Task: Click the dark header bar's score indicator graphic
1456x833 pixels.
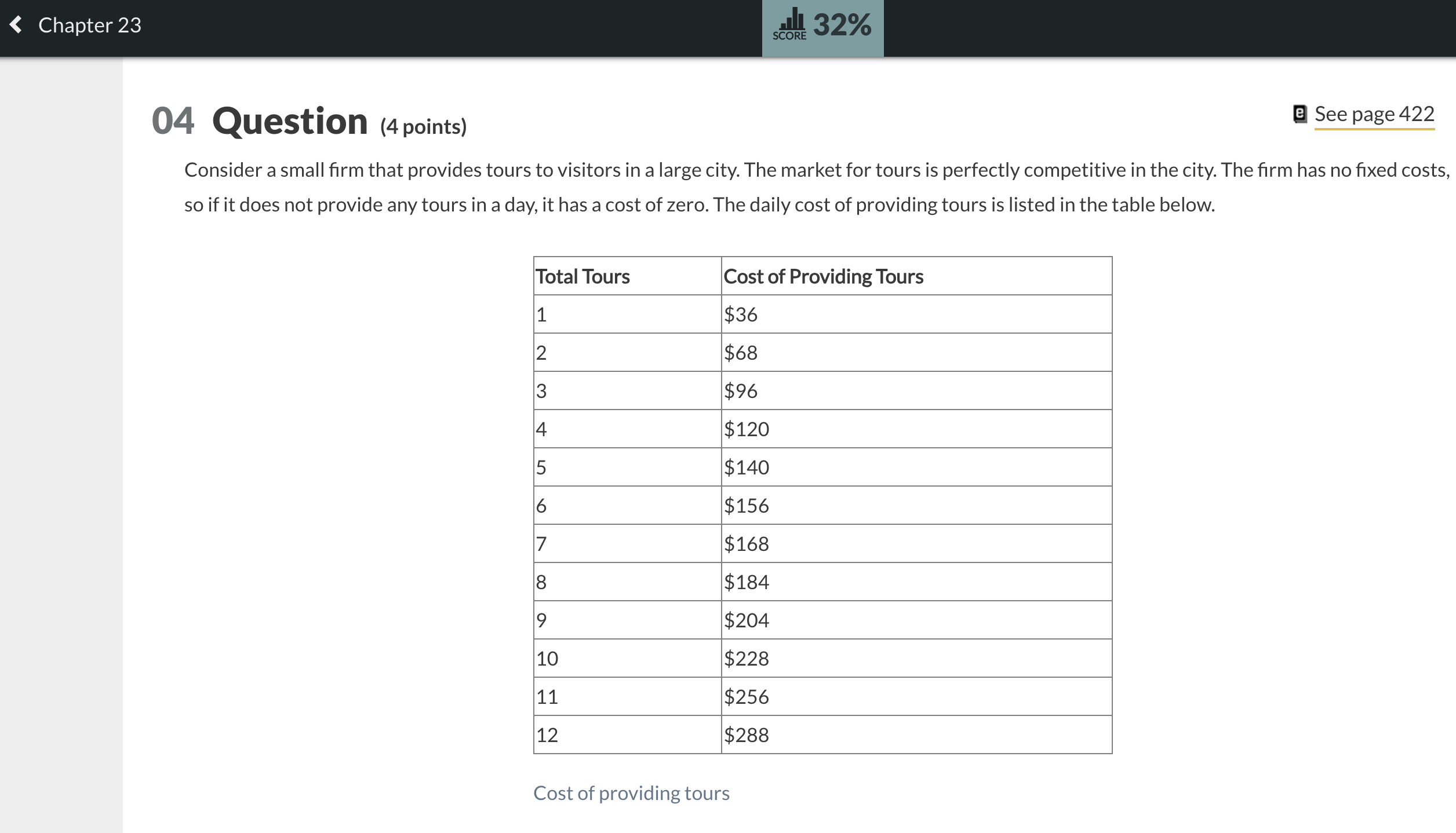Action: [789, 23]
